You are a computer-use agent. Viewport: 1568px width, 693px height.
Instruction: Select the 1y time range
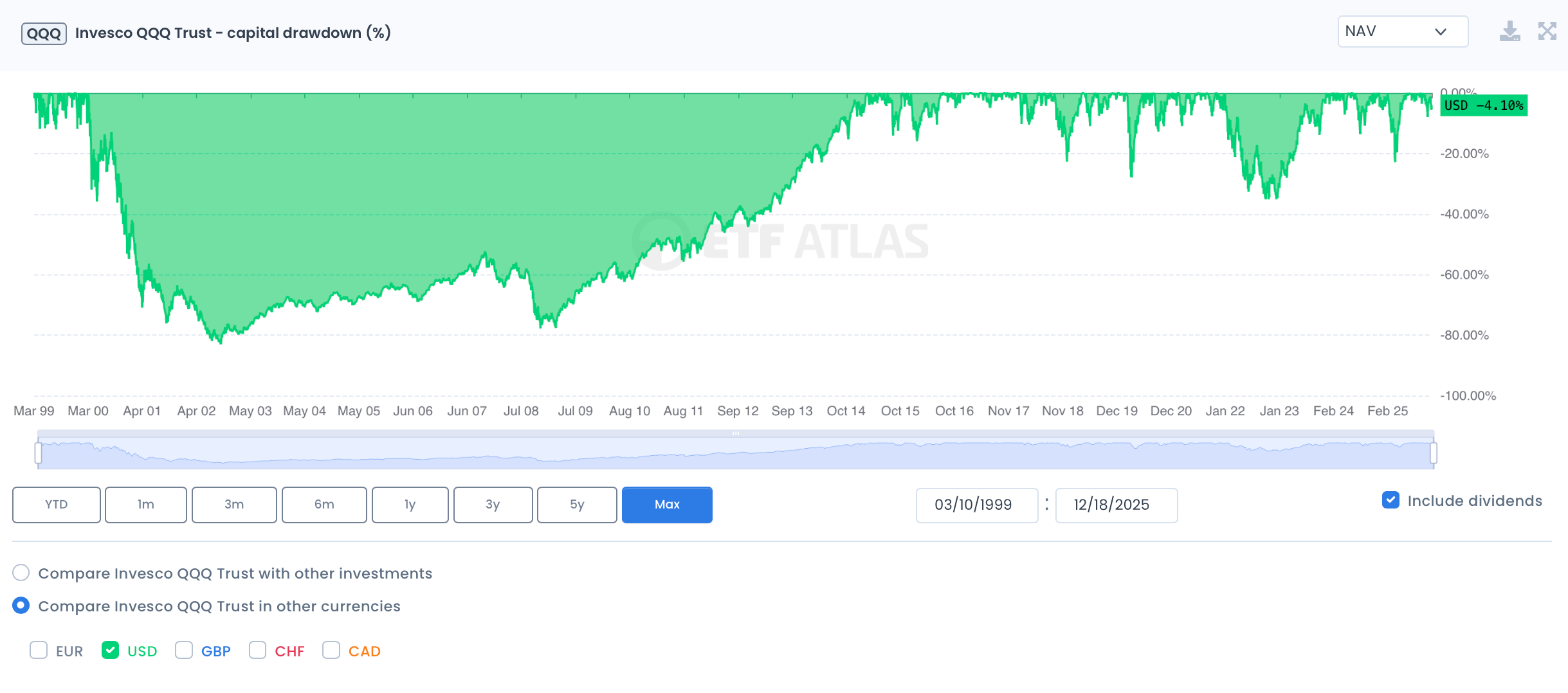point(410,505)
